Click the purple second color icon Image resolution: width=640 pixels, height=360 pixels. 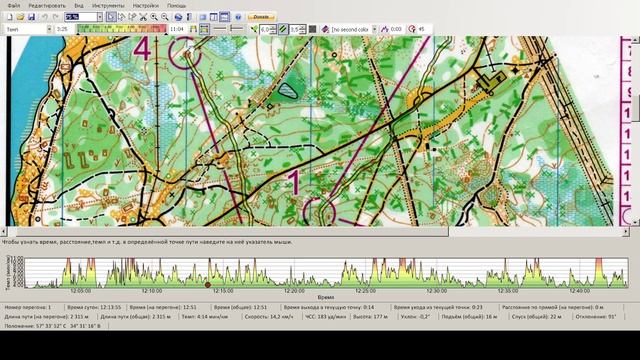(x=325, y=29)
